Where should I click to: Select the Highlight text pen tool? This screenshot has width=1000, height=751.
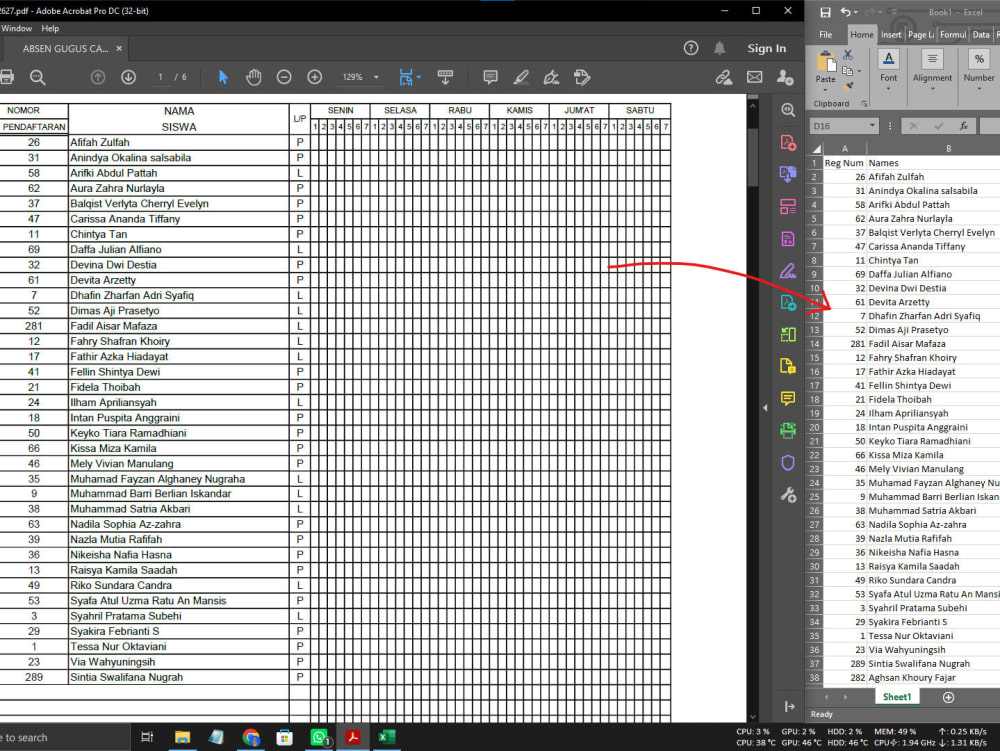[521, 77]
